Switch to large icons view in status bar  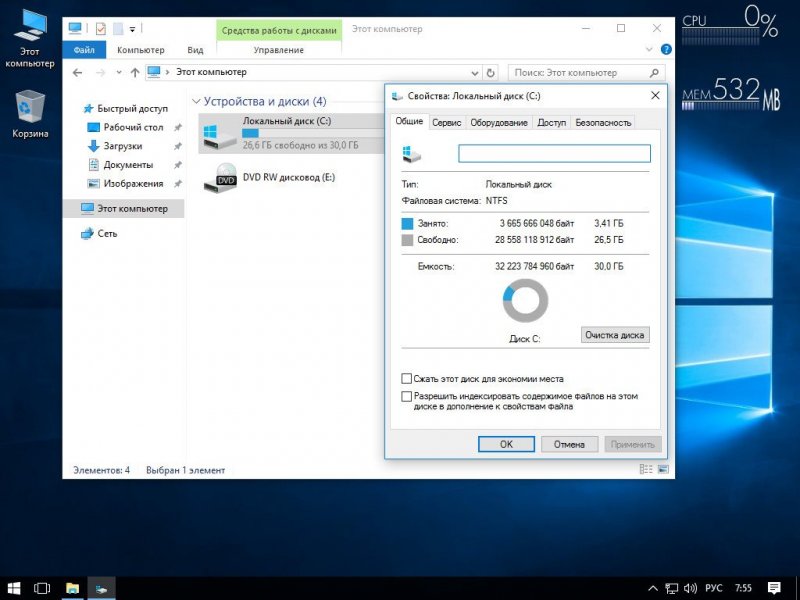[663, 469]
